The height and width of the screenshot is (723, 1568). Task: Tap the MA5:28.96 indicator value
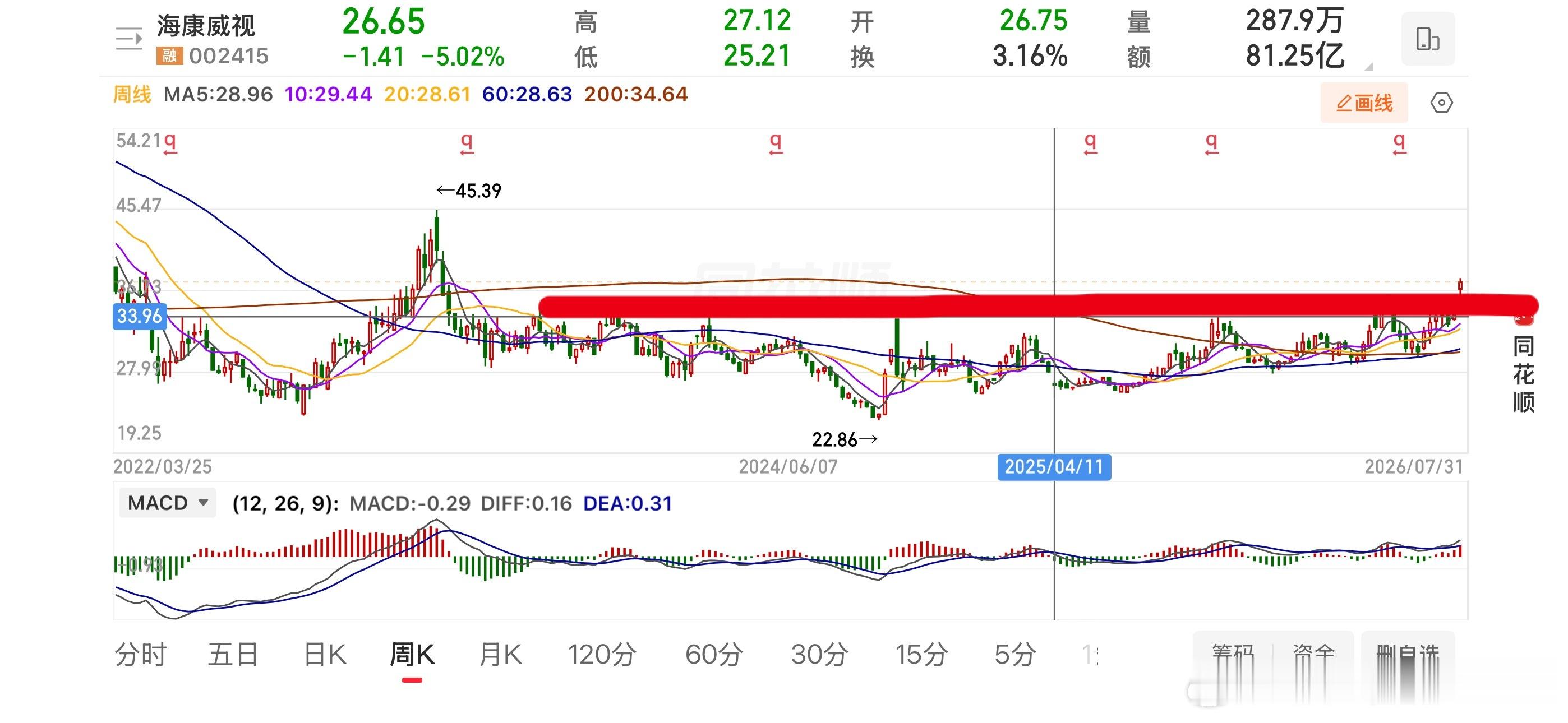(x=219, y=94)
